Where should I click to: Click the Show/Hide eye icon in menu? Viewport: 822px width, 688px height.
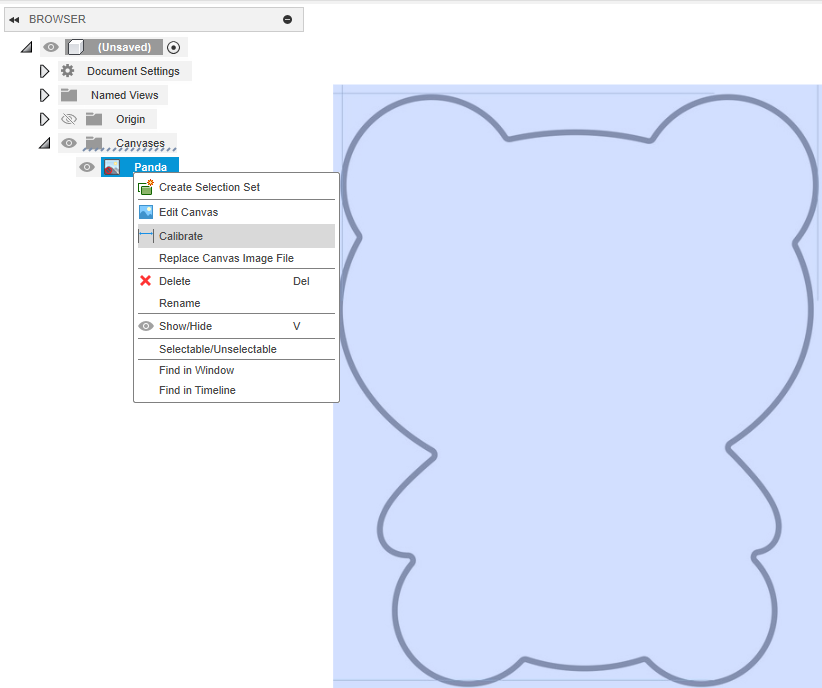(146, 326)
